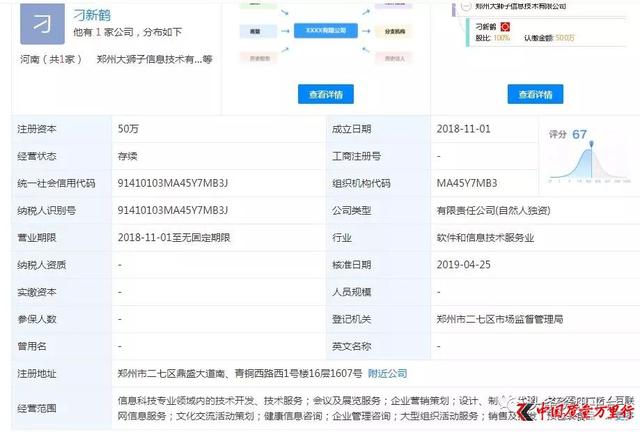Image resolution: width=640 pixels, height=432 pixels.
Task: Click the 河南（共1家）region text
Action: click(51, 59)
